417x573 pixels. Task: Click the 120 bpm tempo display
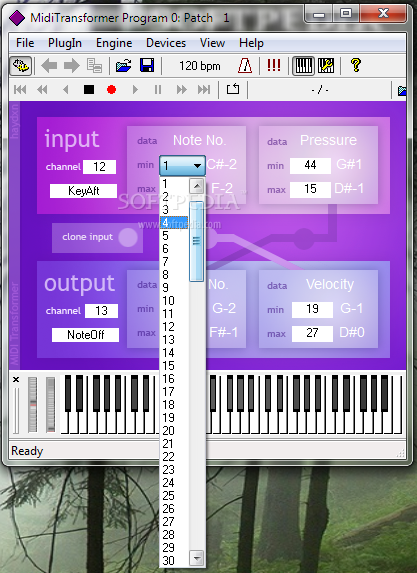(200, 66)
